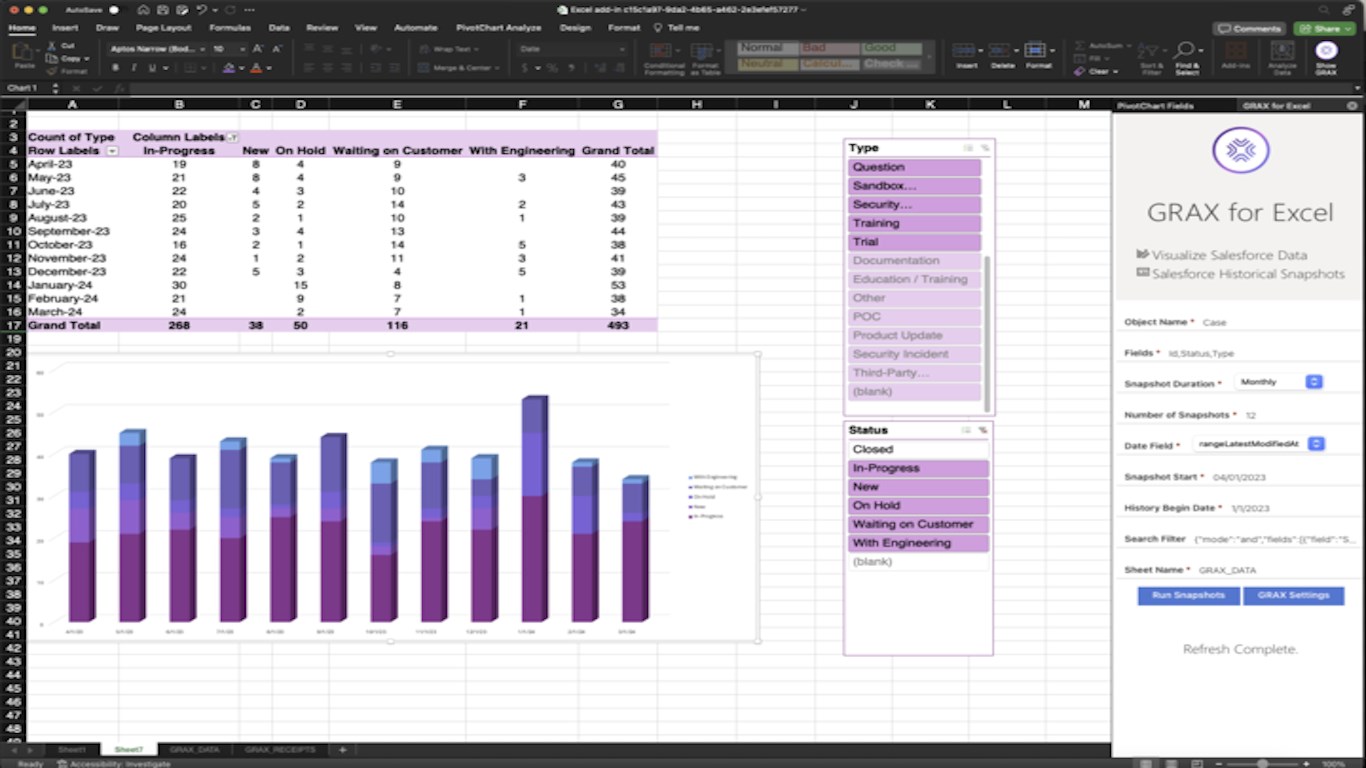
Task: Open the Column Labels filter dropdown
Action: click(x=232, y=137)
